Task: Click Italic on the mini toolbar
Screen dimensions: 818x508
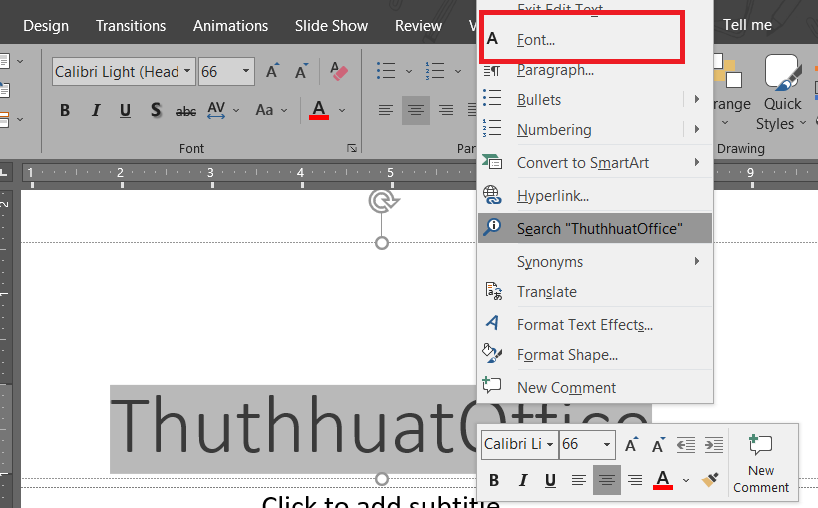Action: [x=522, y=480]
